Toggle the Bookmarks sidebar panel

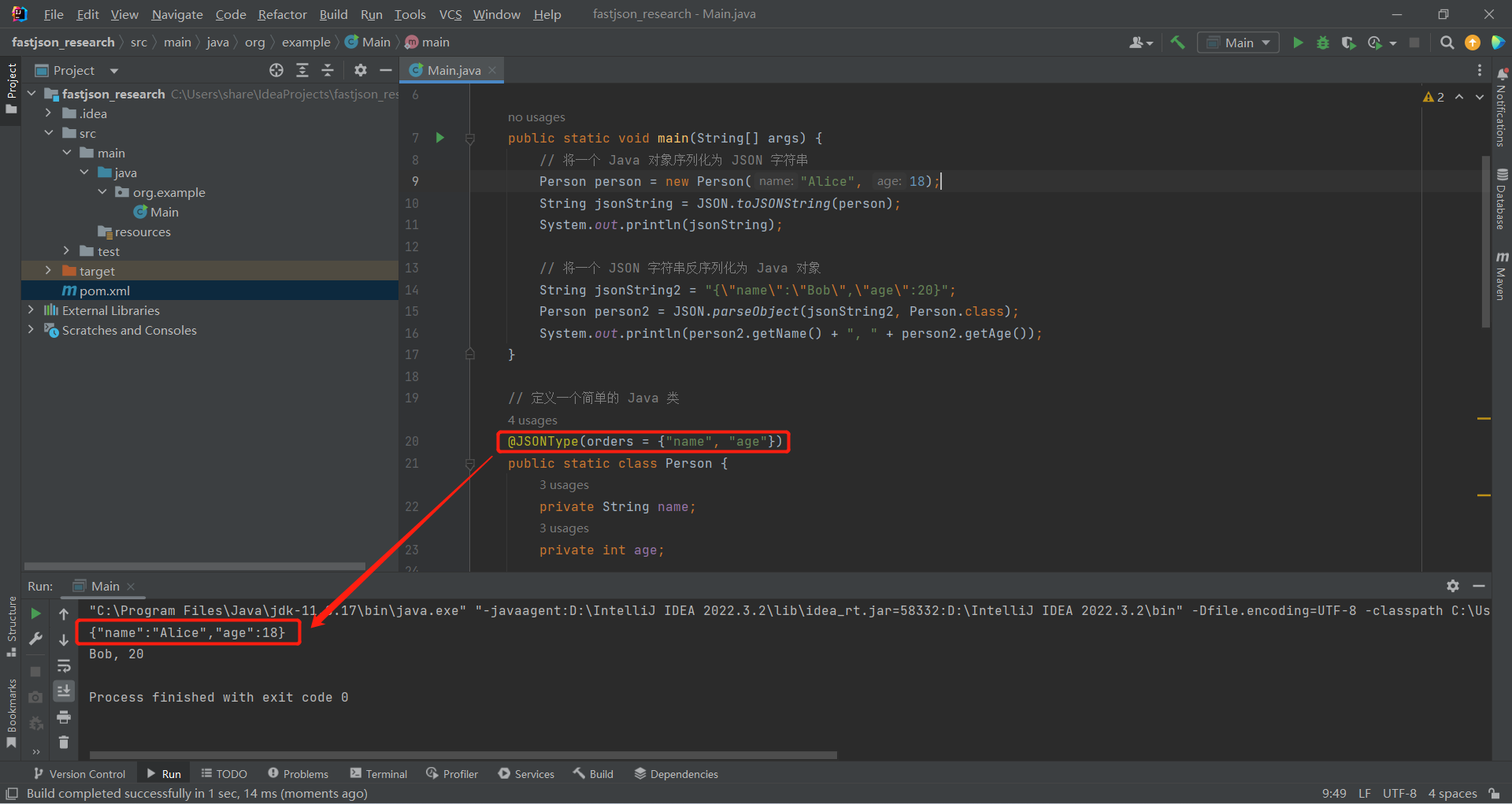click(11, 713)
